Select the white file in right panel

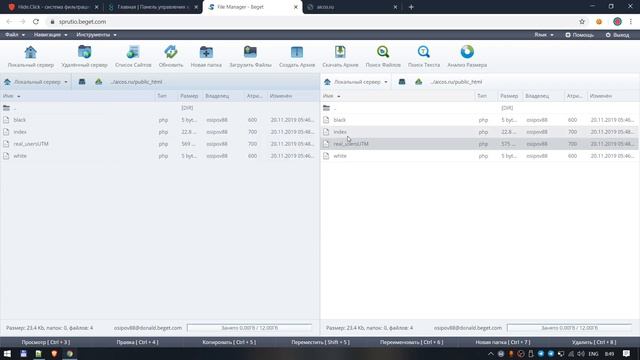click(480, 156)
